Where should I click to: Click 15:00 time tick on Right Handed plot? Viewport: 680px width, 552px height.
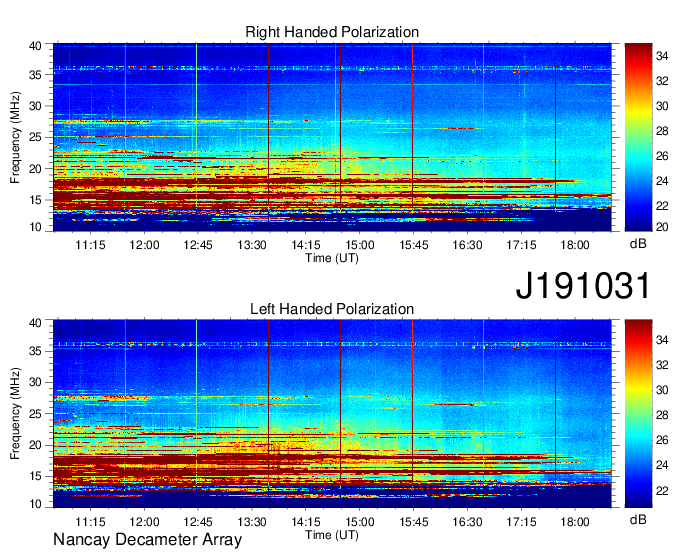[x=360, y=245]
